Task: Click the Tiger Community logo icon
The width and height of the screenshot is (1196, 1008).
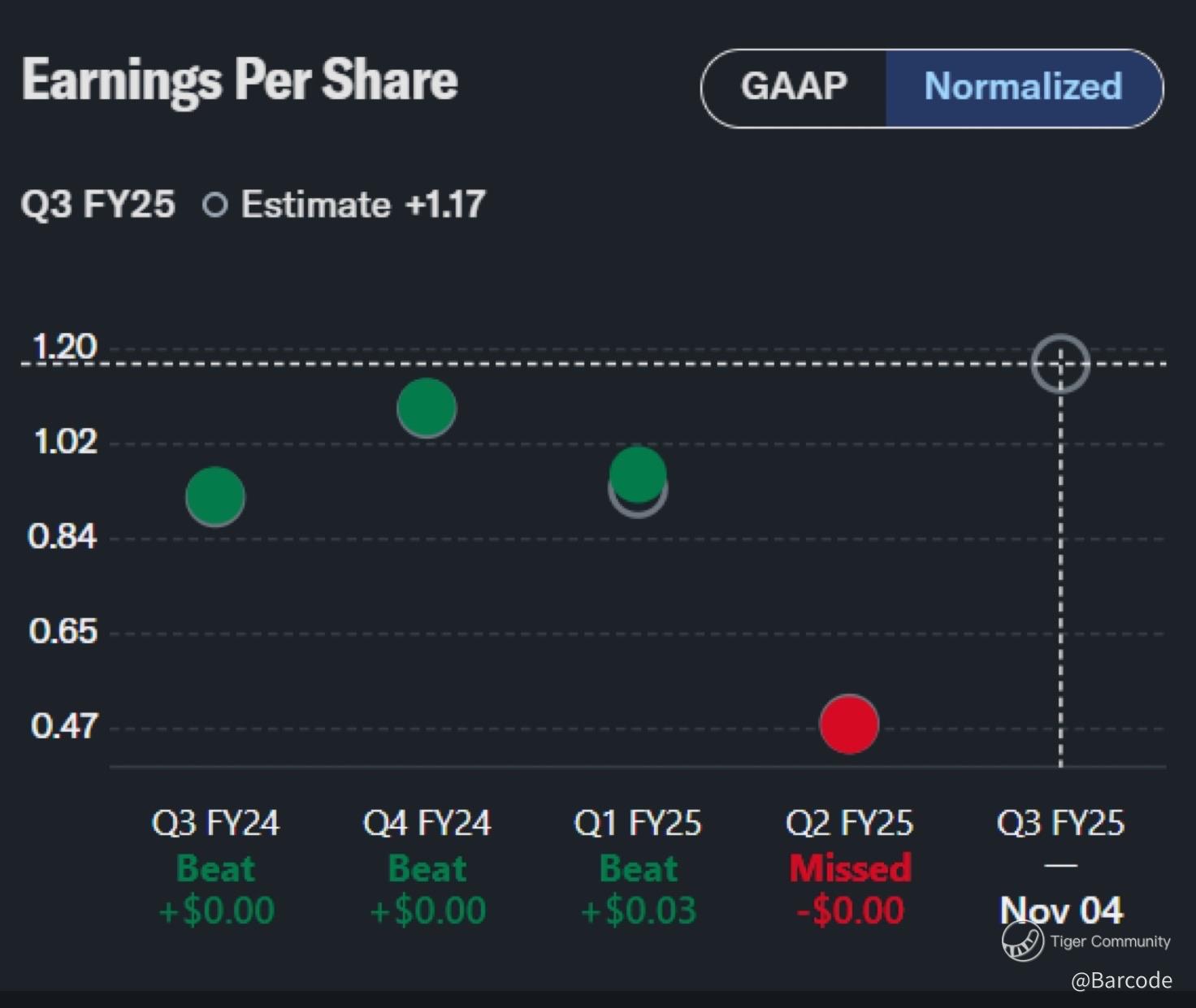Action: (x=1022, y=941)
